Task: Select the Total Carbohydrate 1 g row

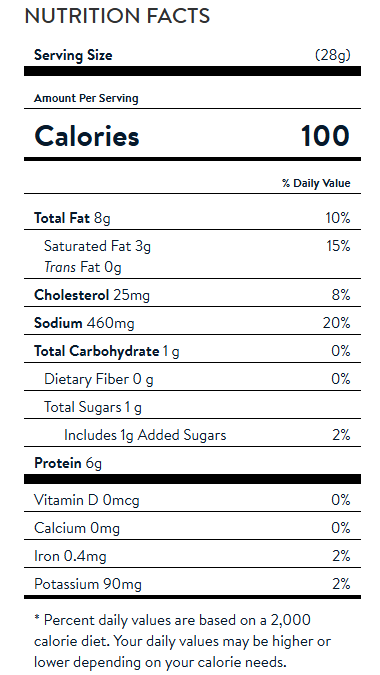Action: [192, 351]
